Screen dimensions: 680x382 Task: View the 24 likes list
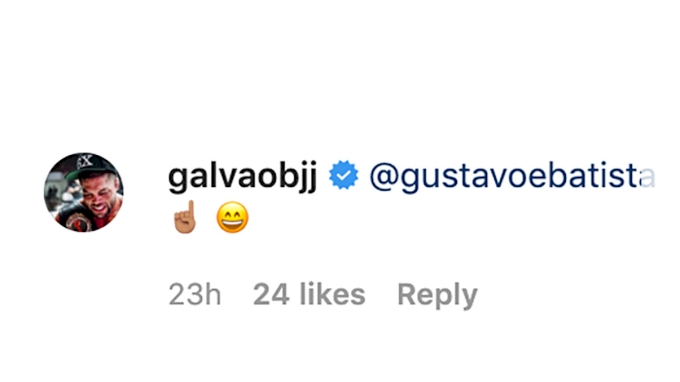(x=309, y=294)
